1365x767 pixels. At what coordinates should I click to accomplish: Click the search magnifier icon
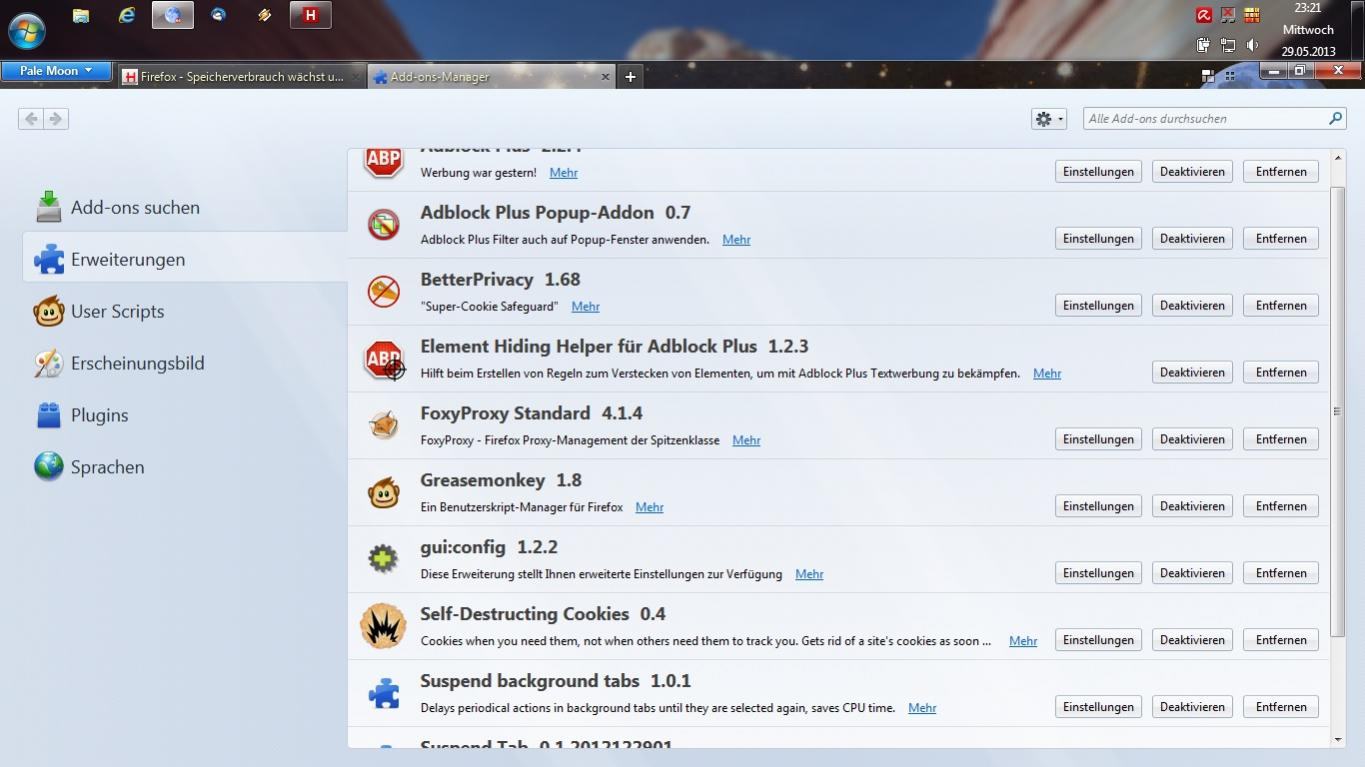click(x=1335, y=118)
